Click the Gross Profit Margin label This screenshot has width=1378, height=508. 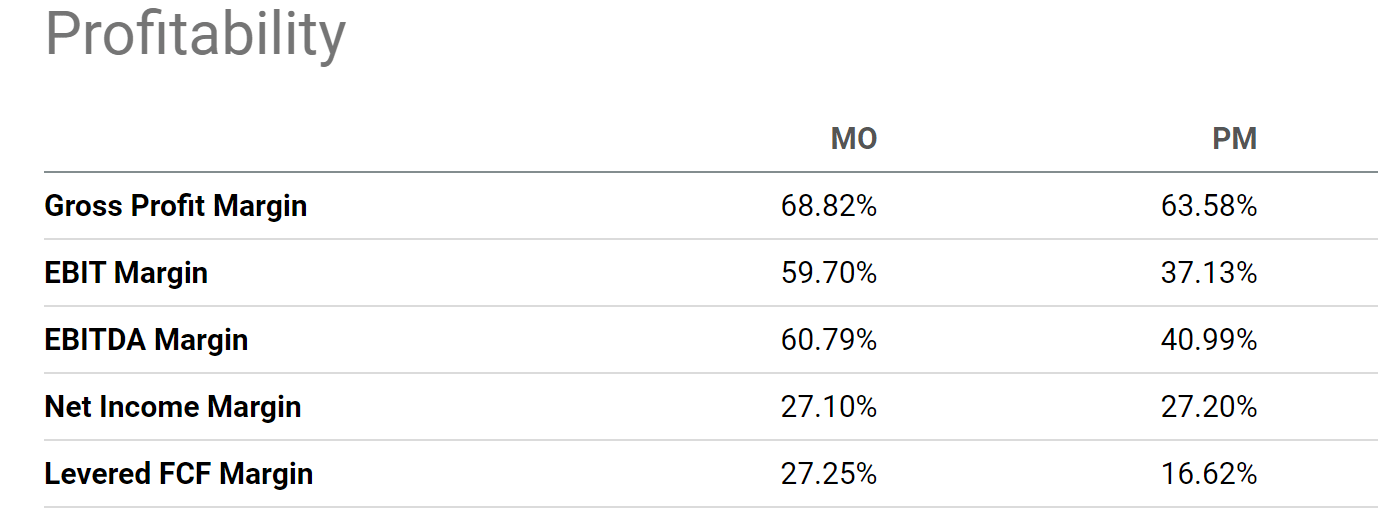pos(176,206)
